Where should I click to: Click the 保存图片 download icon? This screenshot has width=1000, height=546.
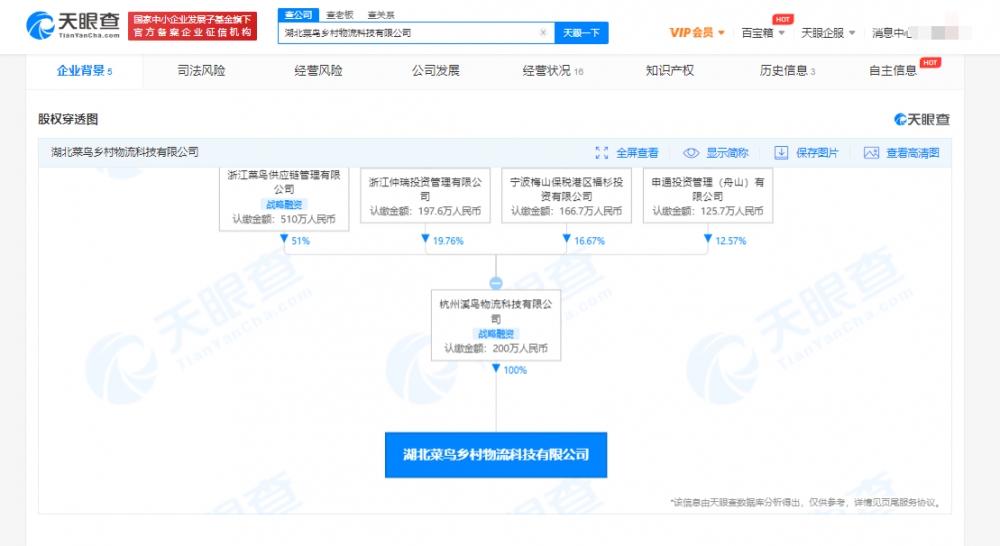(781, 153)
